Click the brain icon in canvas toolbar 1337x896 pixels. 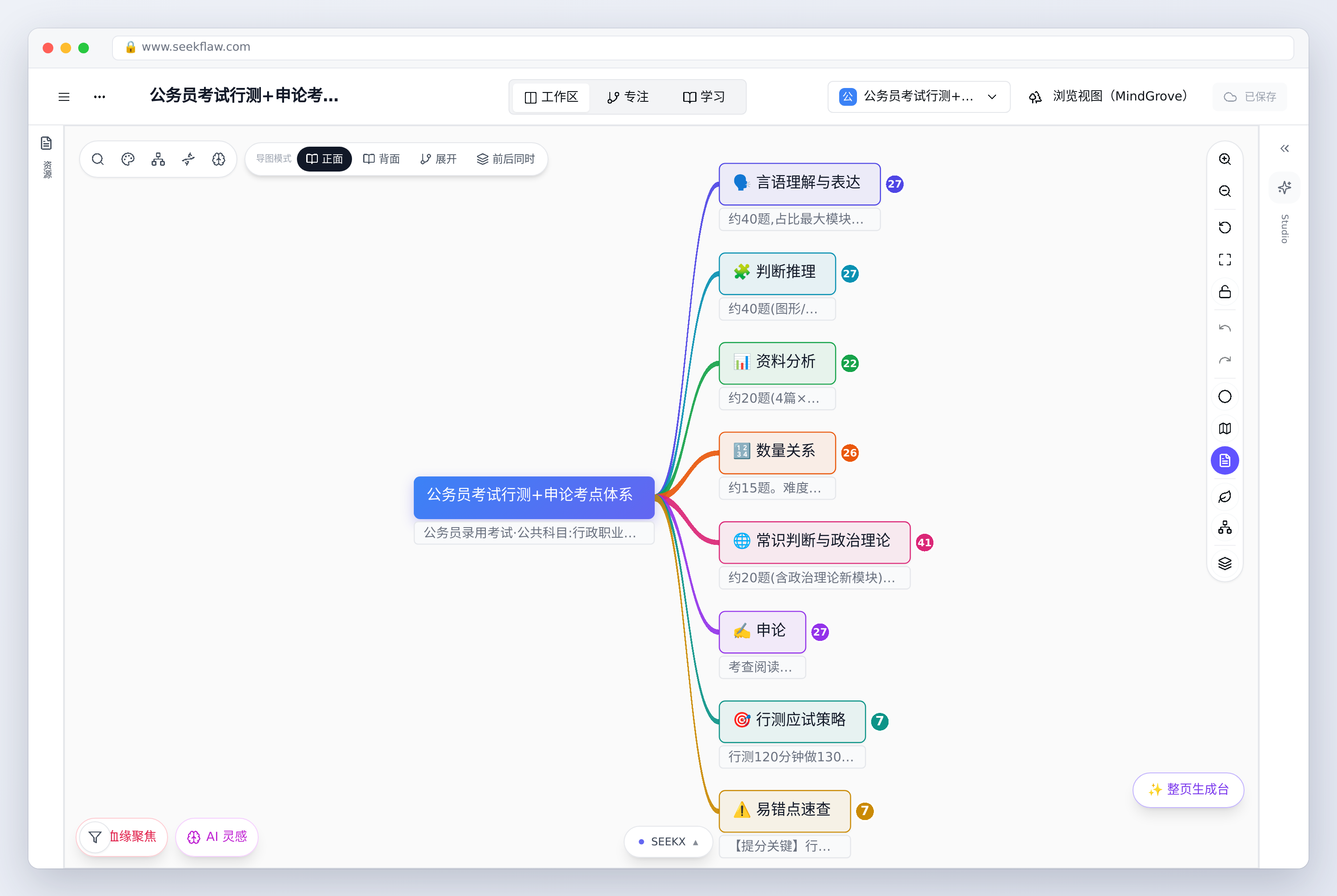[x=219, y=159]
